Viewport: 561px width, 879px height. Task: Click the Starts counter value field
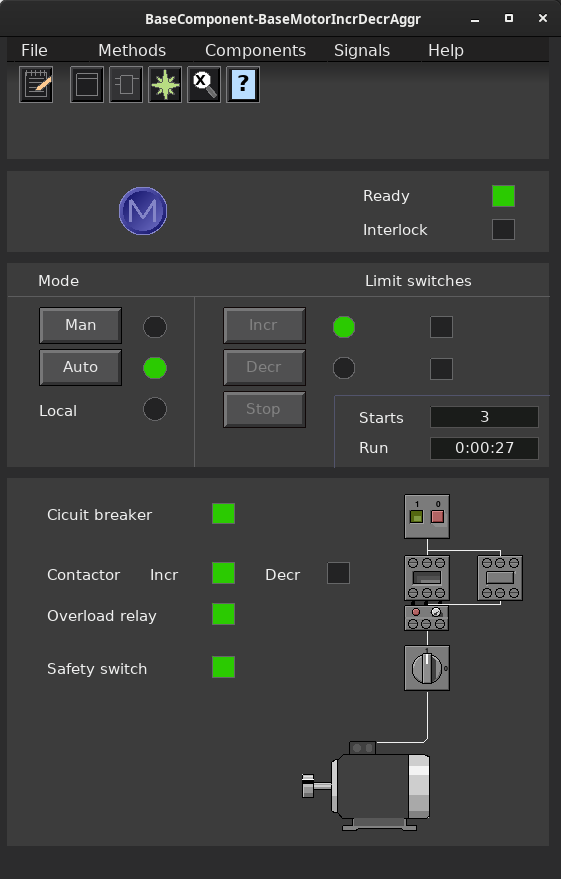pyautogui.click(x=484, y=417)
